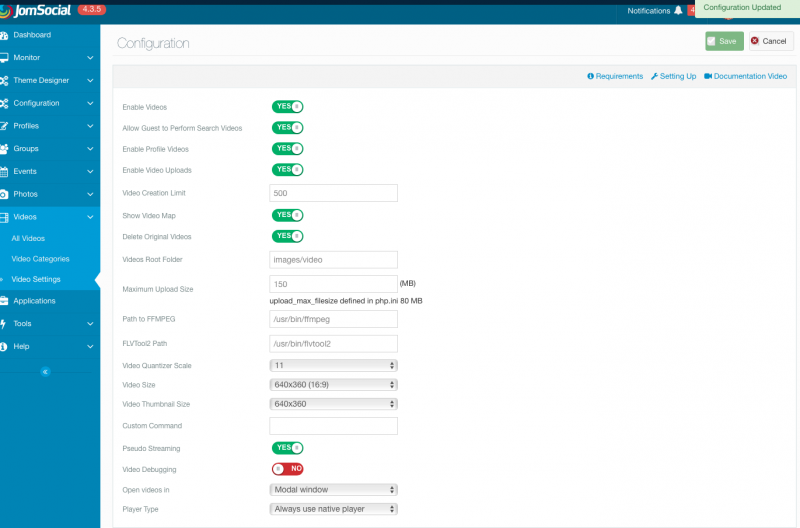The width and height of the screenshot is (800, 528).
Task: Collapse the Videos menu chevron
Action: point(90,217)
